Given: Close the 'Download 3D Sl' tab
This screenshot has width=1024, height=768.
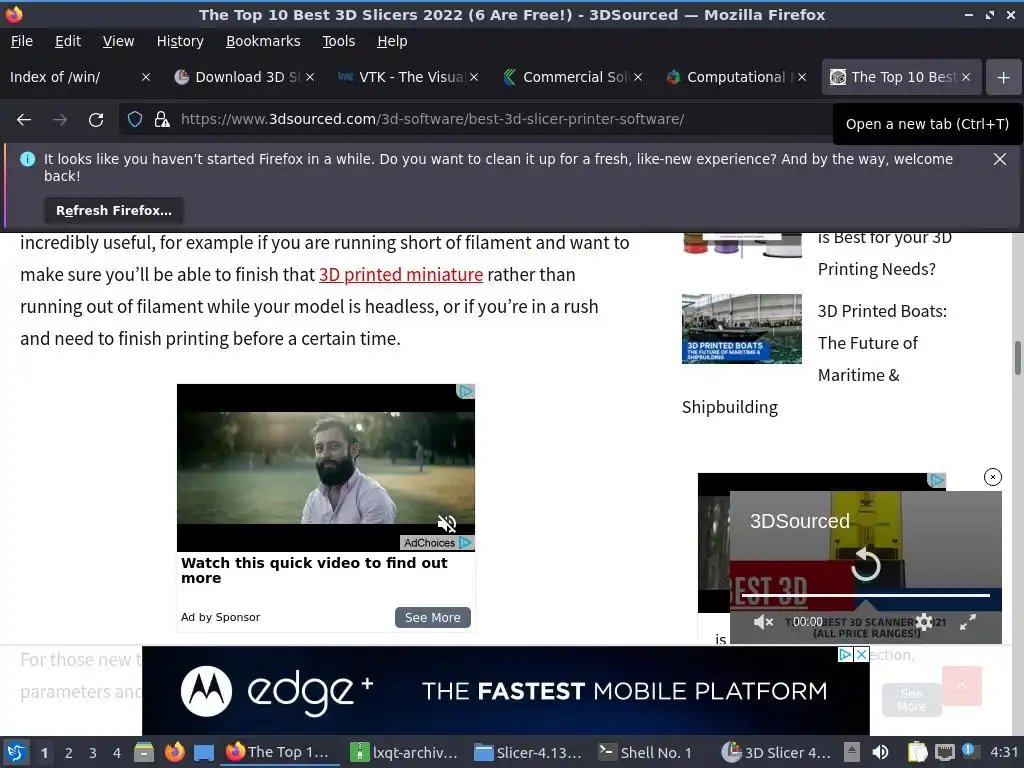Looking at the screenshot, I should 310,77.
